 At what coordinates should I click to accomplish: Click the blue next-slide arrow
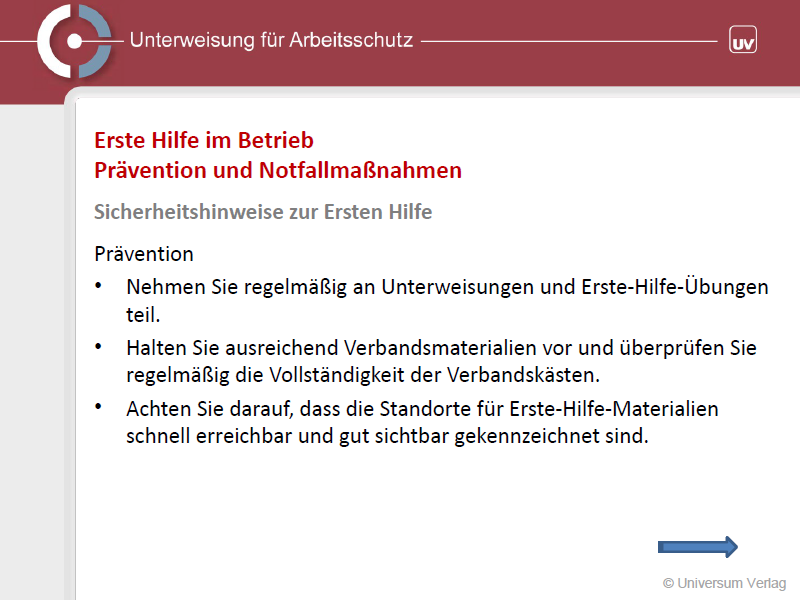pos(697,547)
